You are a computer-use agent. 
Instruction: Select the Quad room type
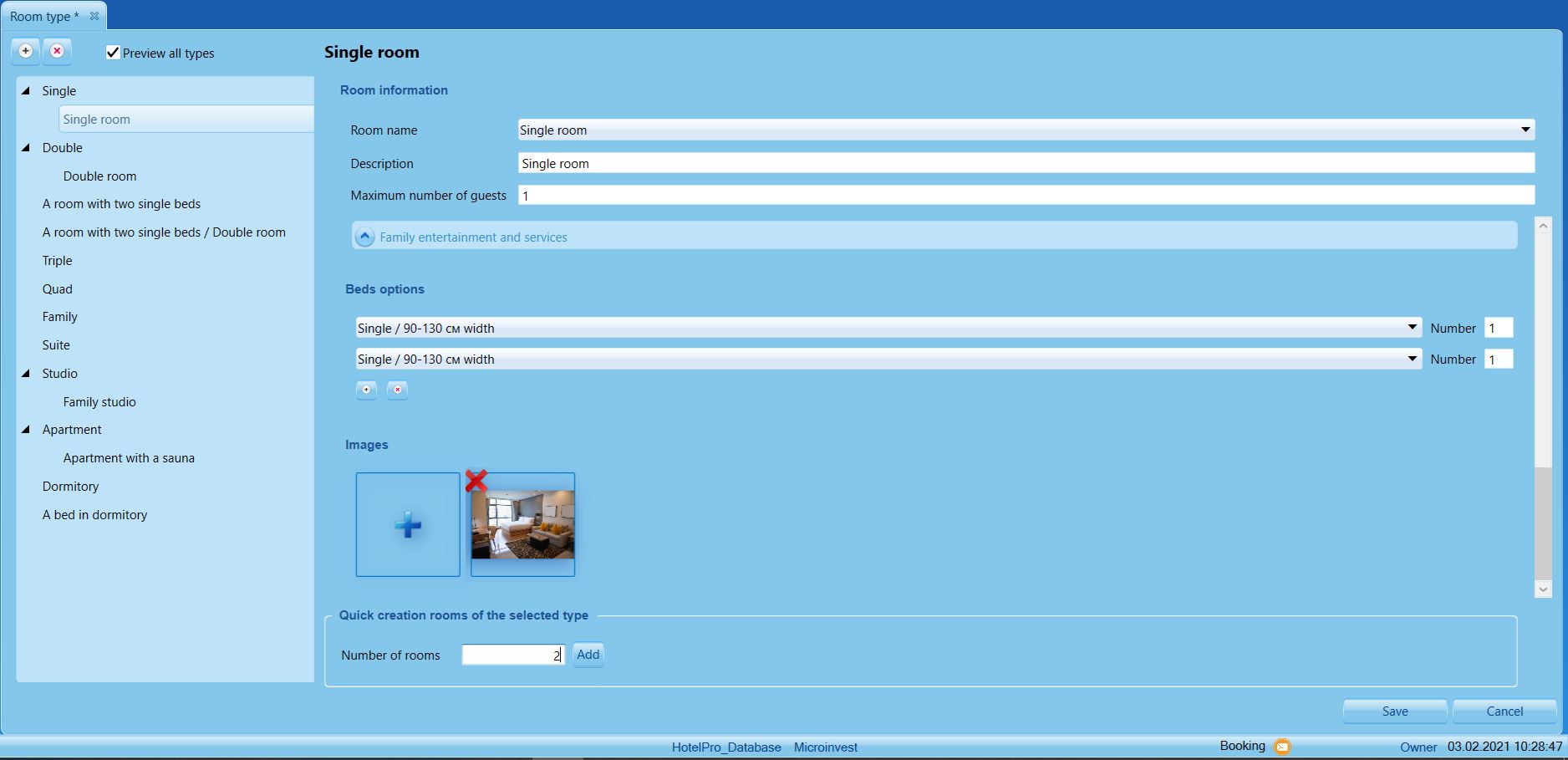[57, 288]
